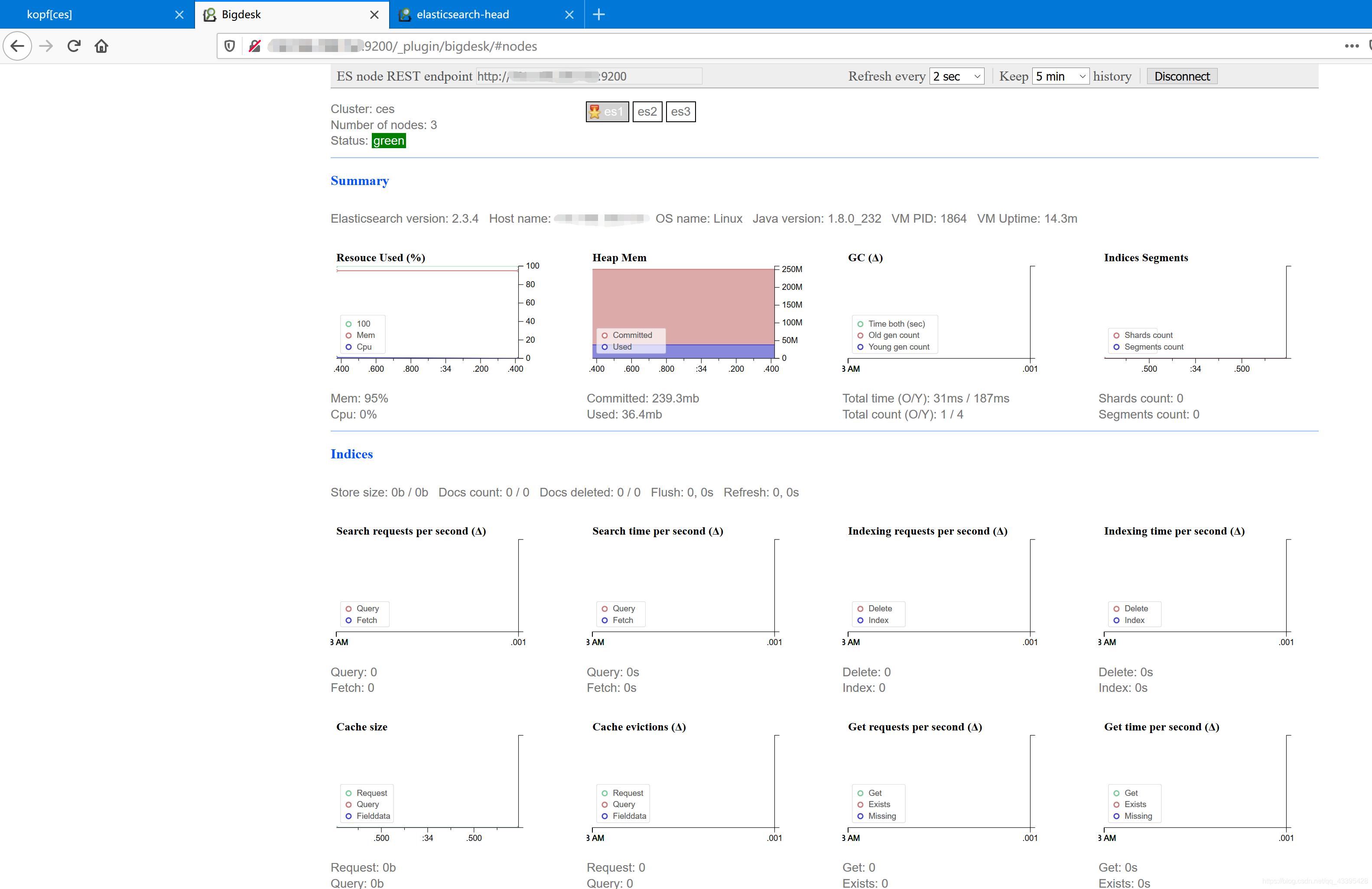
Task: Click the 'VM PID: 1864' text
Action: tap(929, 218)
